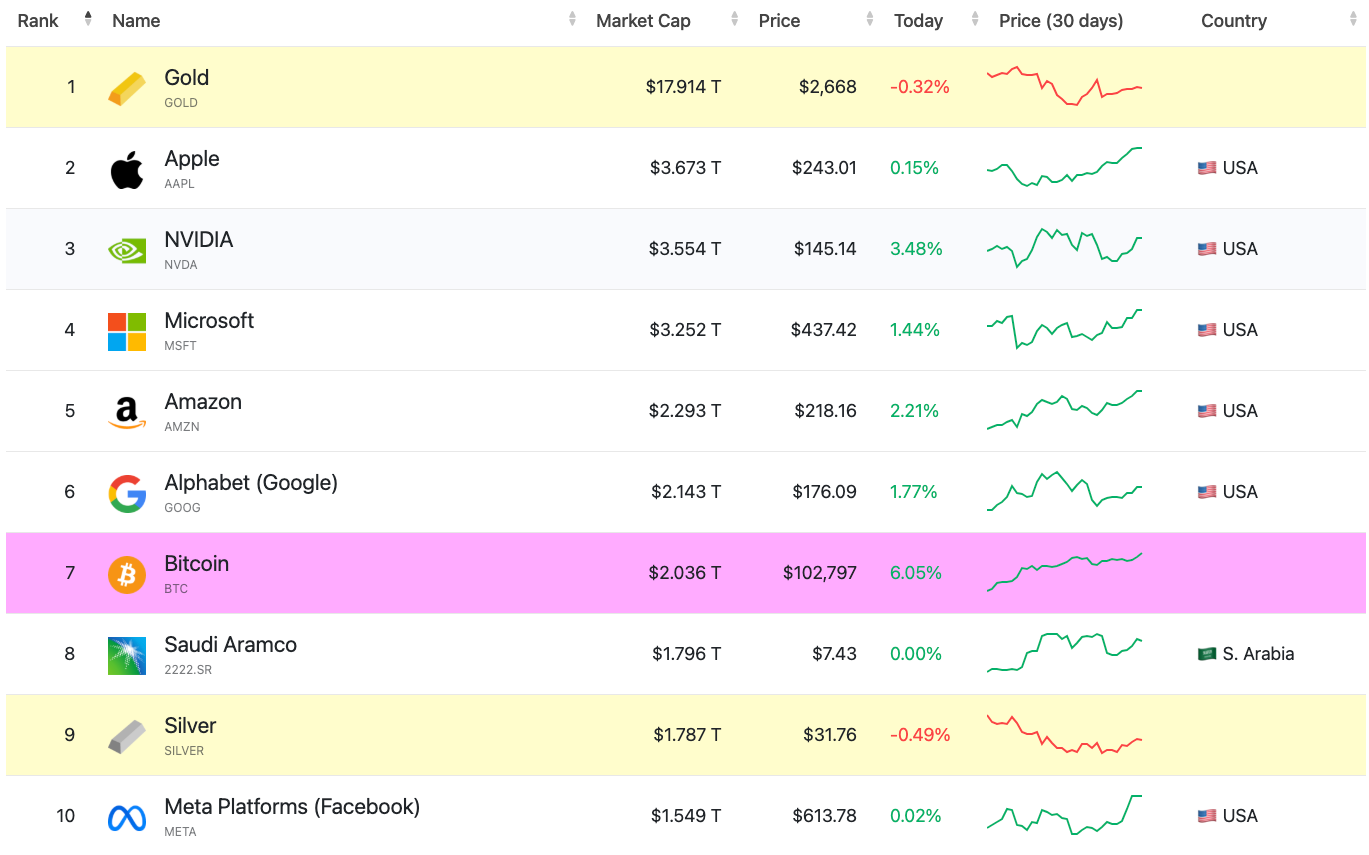Sort table by Country column header

coord(1233,21)
